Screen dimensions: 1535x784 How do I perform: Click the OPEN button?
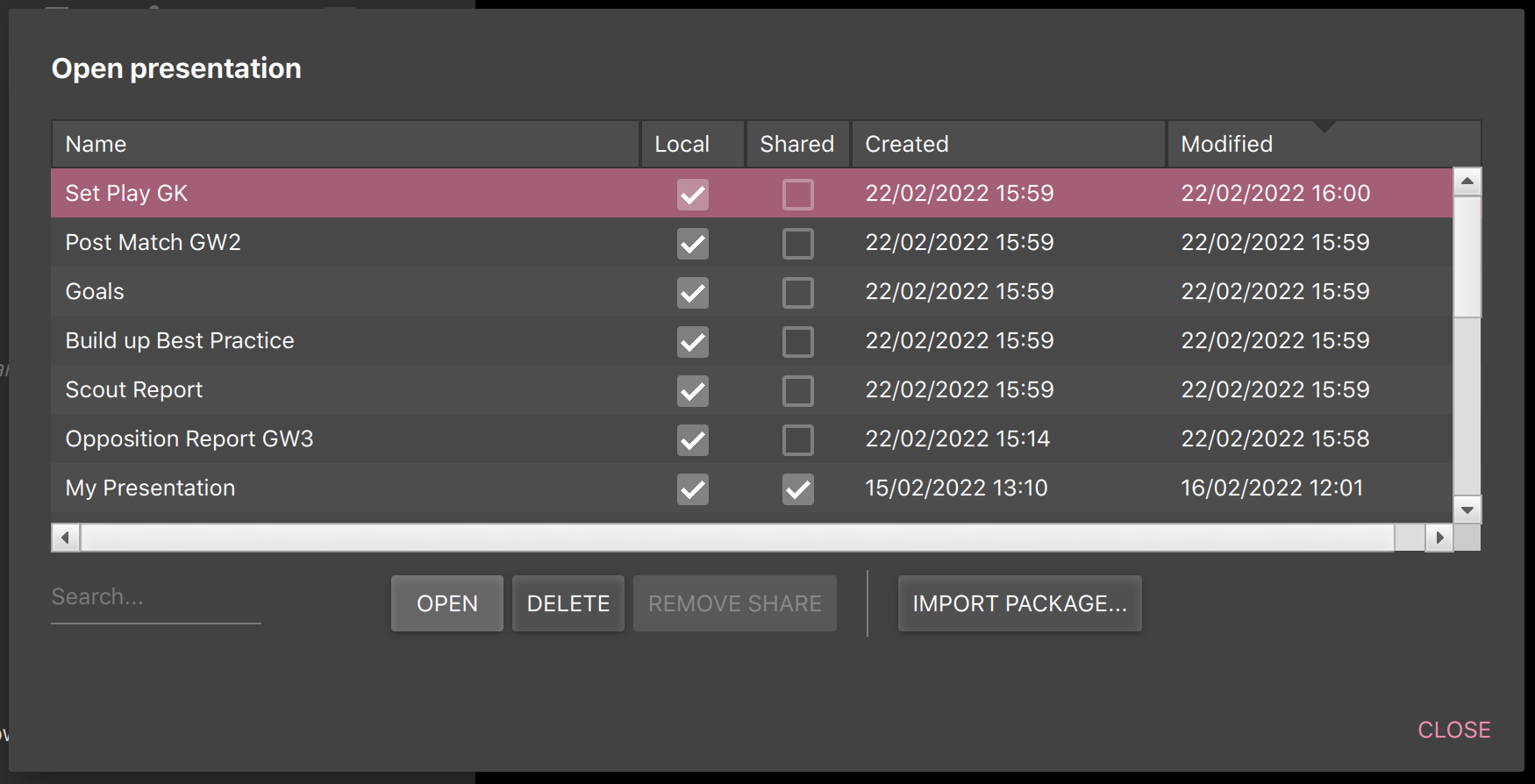click(447, 603)
